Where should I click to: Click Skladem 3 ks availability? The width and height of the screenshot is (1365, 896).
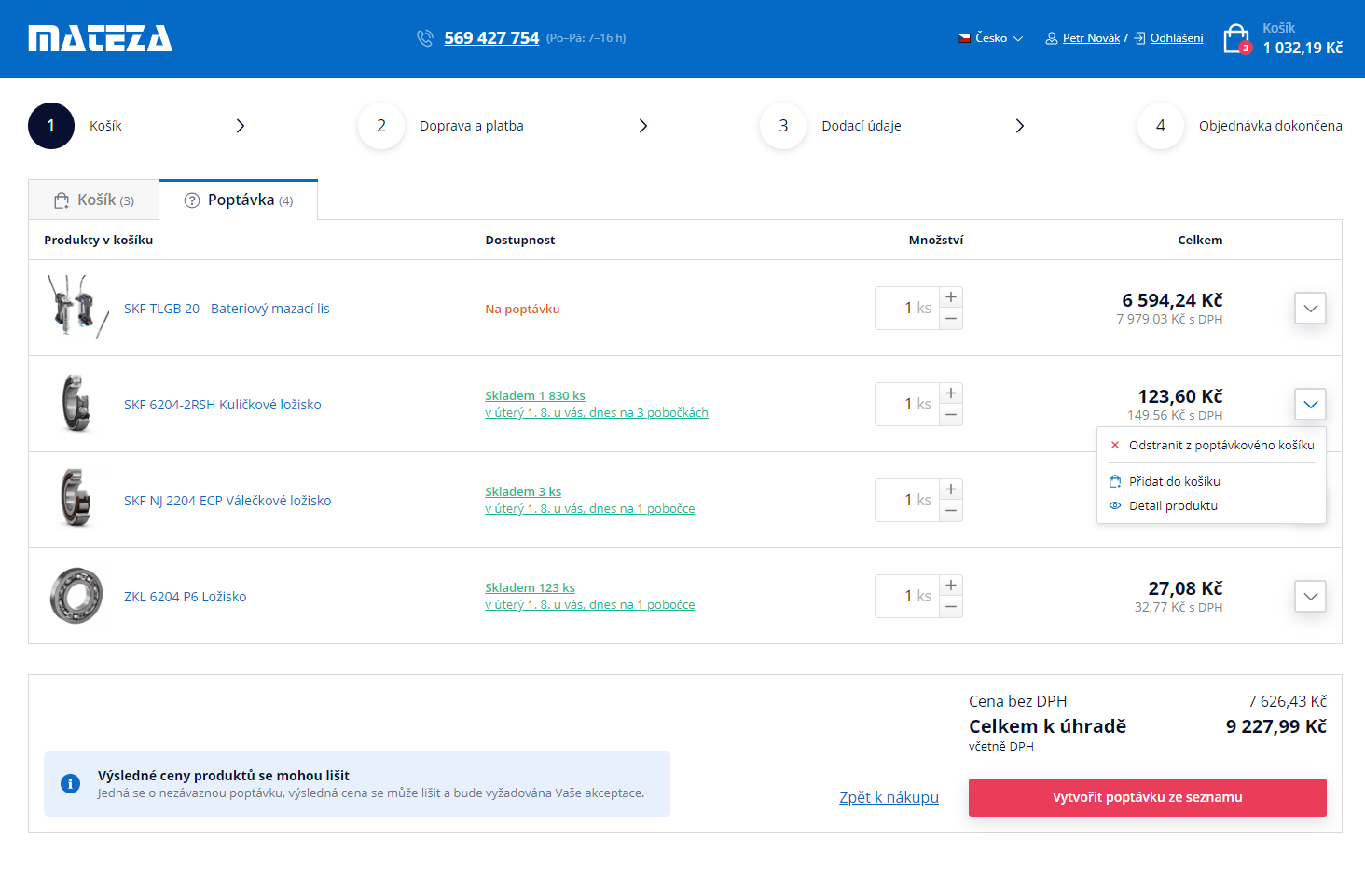pos(523,492)
